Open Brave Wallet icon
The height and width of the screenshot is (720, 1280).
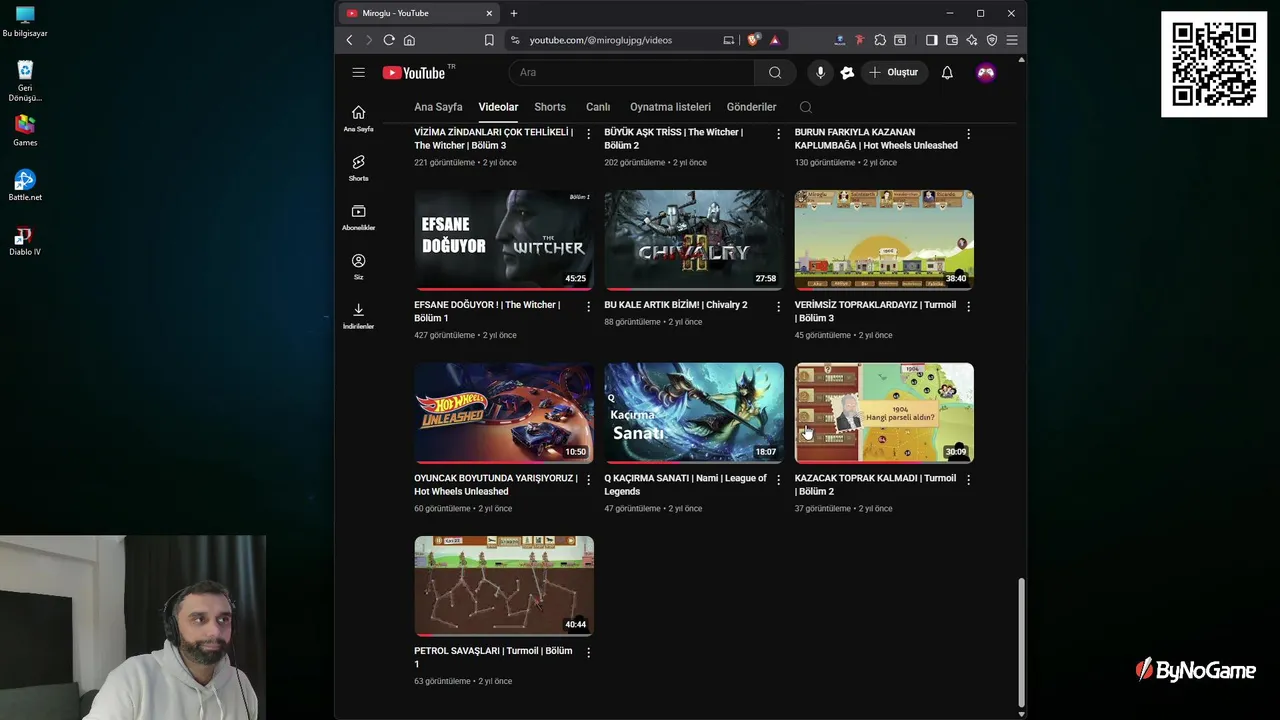click(x=952, y=40)
